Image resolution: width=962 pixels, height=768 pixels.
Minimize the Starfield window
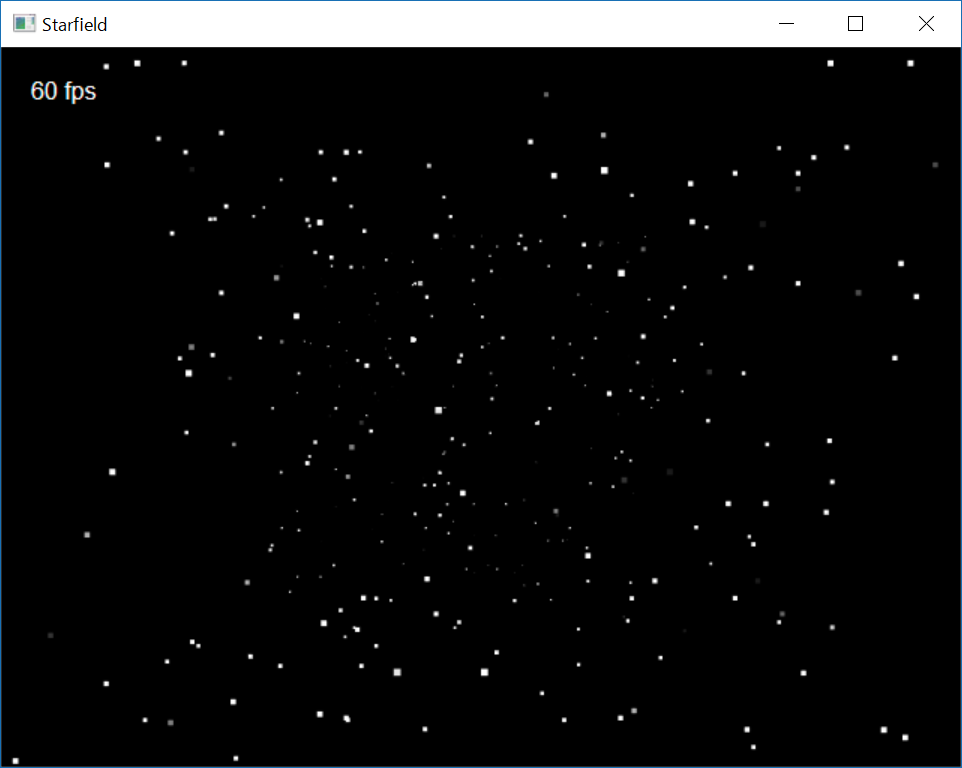pyautogui.click(x=786, y=24)
